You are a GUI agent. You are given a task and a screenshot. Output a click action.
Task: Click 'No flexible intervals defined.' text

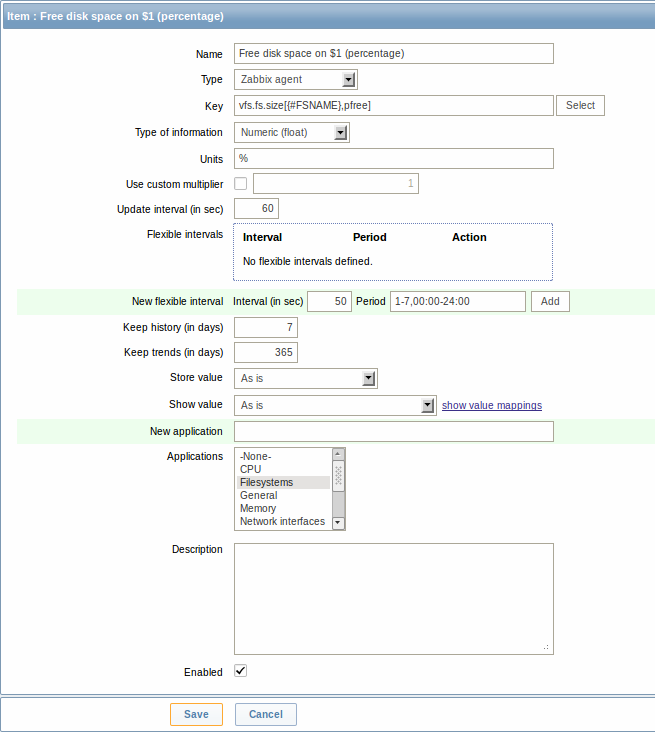click(x=308, y=261)
